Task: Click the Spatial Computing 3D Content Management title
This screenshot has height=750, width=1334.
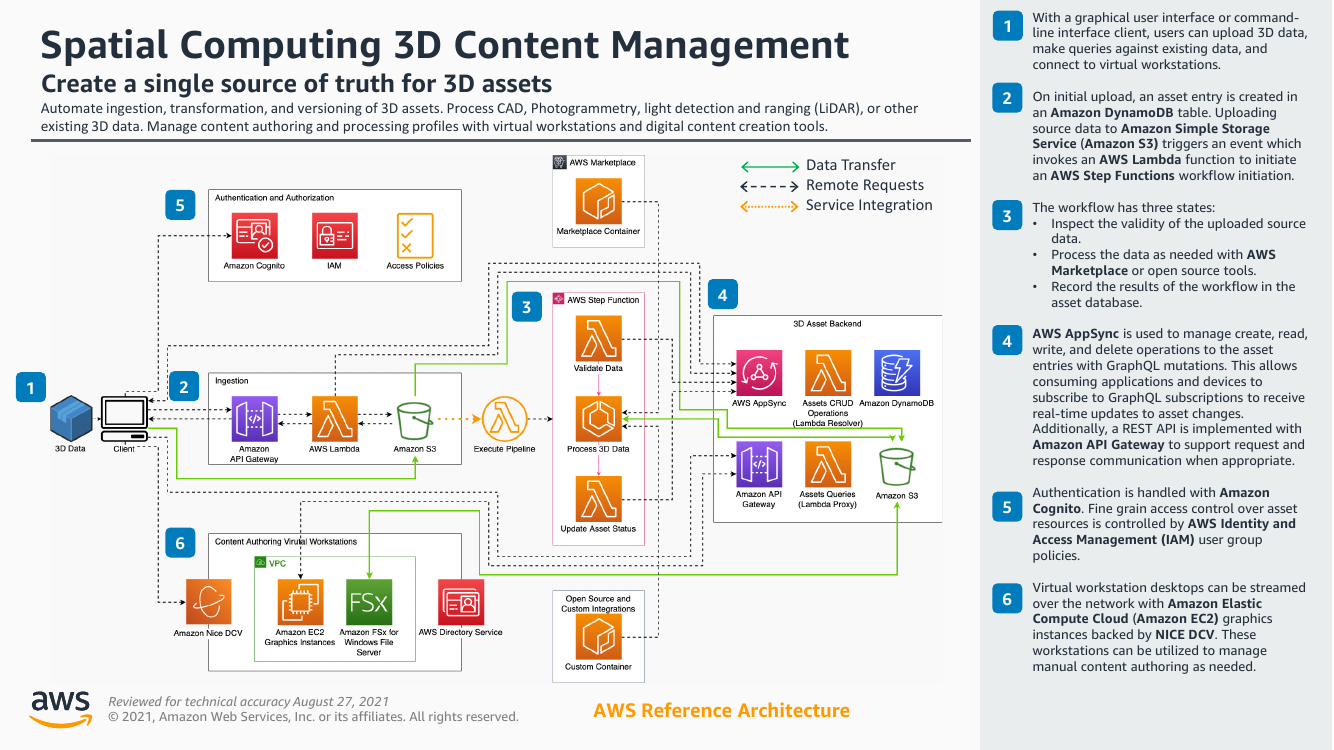Action: click(444, 45)
